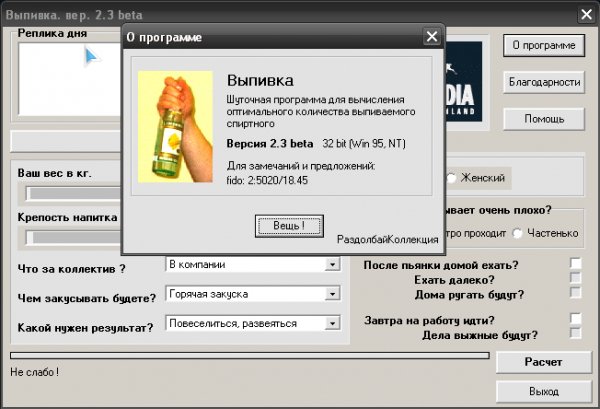The width and height of the screenshot is (600, 409).
Task: Click the 'Версия 2.3 beta' text
Action: tap(270, 143)
